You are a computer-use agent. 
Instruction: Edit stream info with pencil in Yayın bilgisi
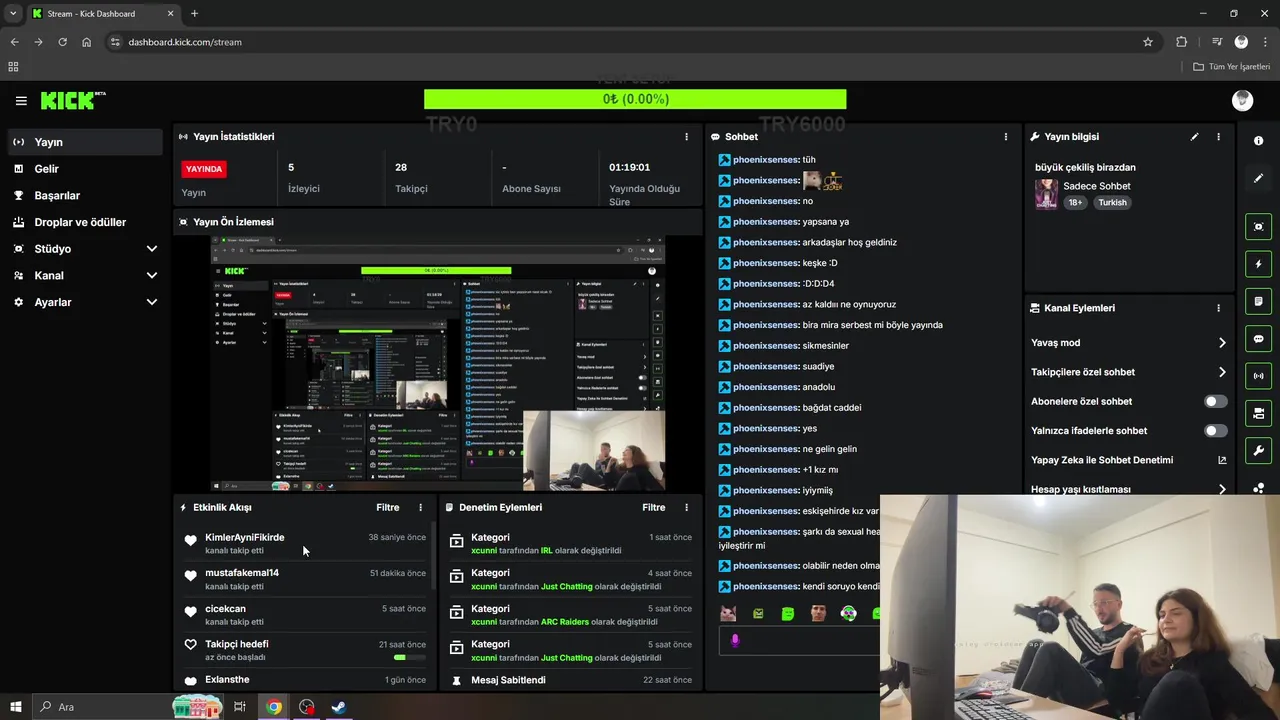pyautogui.click(x=1194, y=137)
